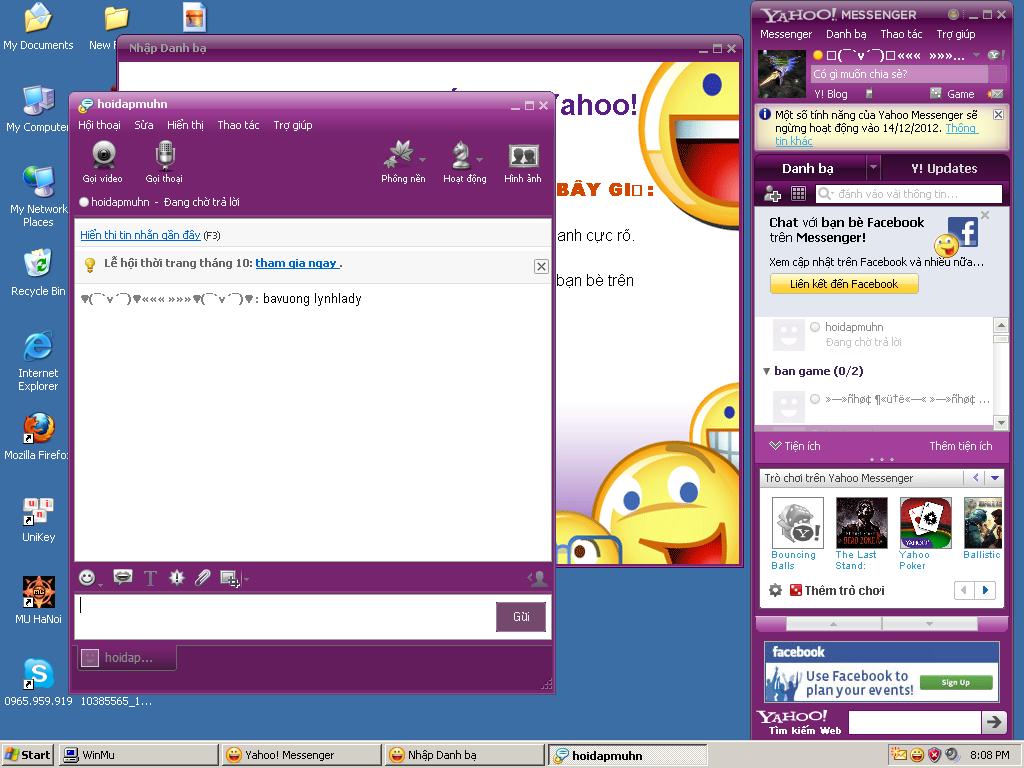Open the UniKey desktop shortcut
This screenshot has height=768, width=1024.
(x=39, y=511)
